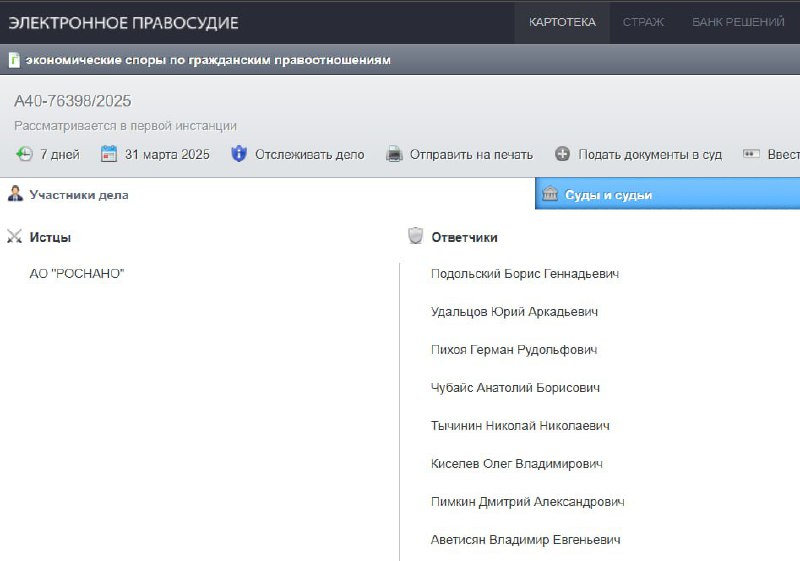This screenshot has height=561, width=800.
Task: Select defendant Аветисян Владимир Евгеньевич
Action: pyautogui.click(x=526, y=540)
